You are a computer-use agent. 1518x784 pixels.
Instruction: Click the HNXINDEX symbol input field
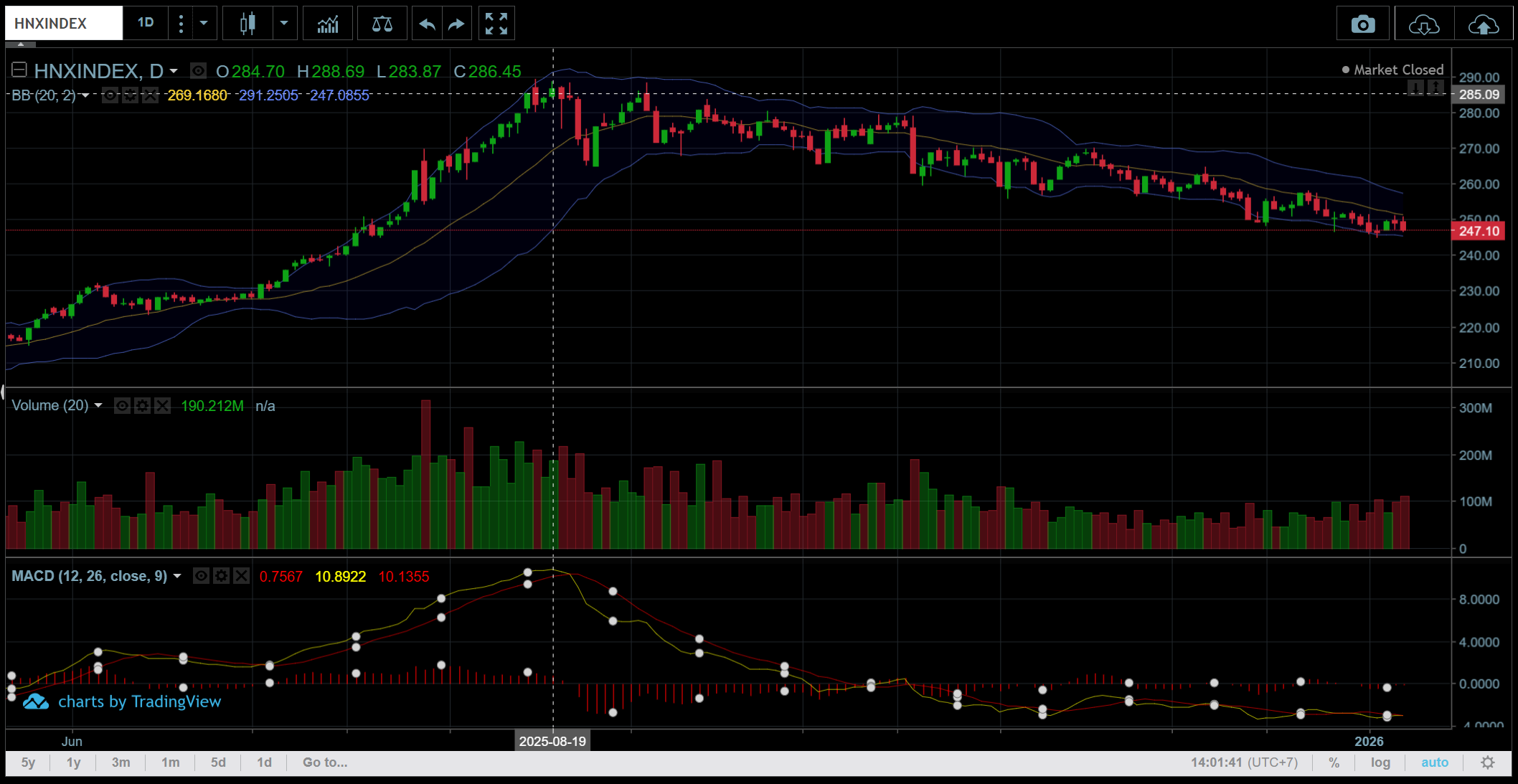coord(63,24)
